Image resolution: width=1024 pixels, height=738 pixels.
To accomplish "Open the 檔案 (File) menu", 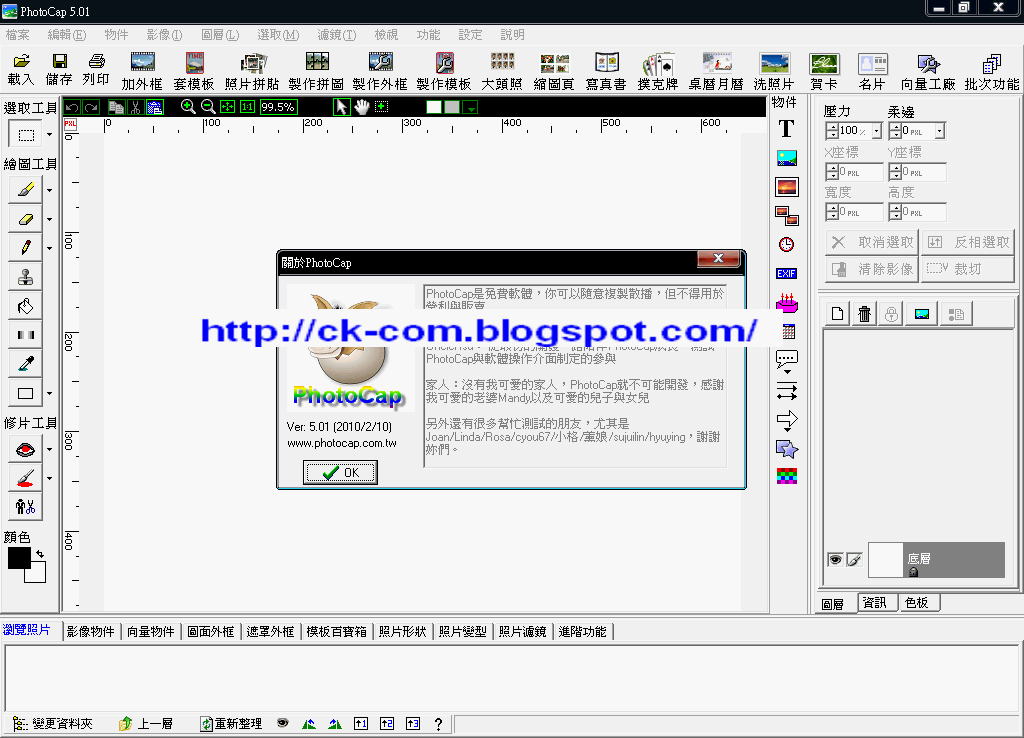I will pyautogui.click(x=18, y=35).
